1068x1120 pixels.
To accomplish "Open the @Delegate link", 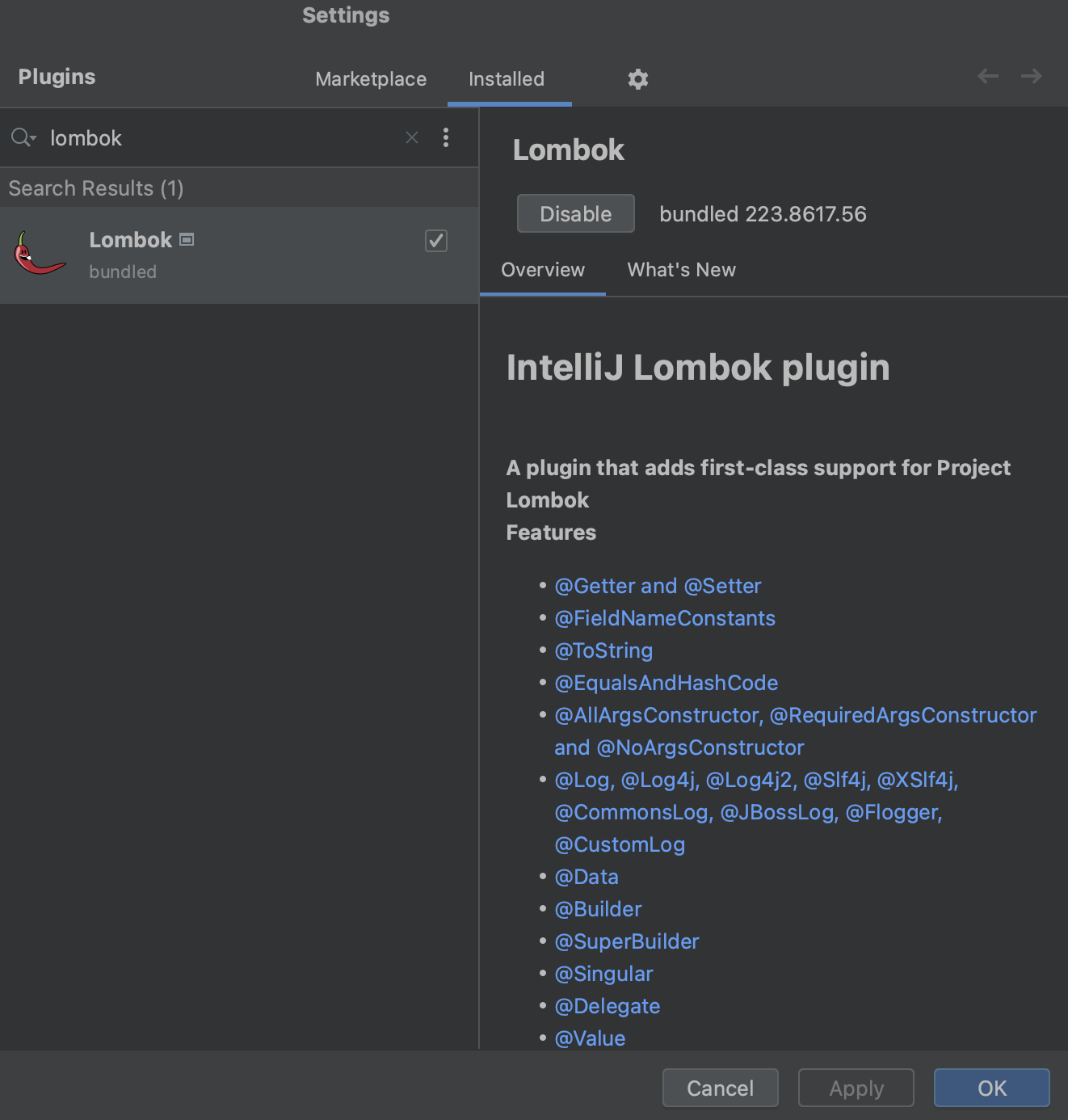I will [608, 1006].
